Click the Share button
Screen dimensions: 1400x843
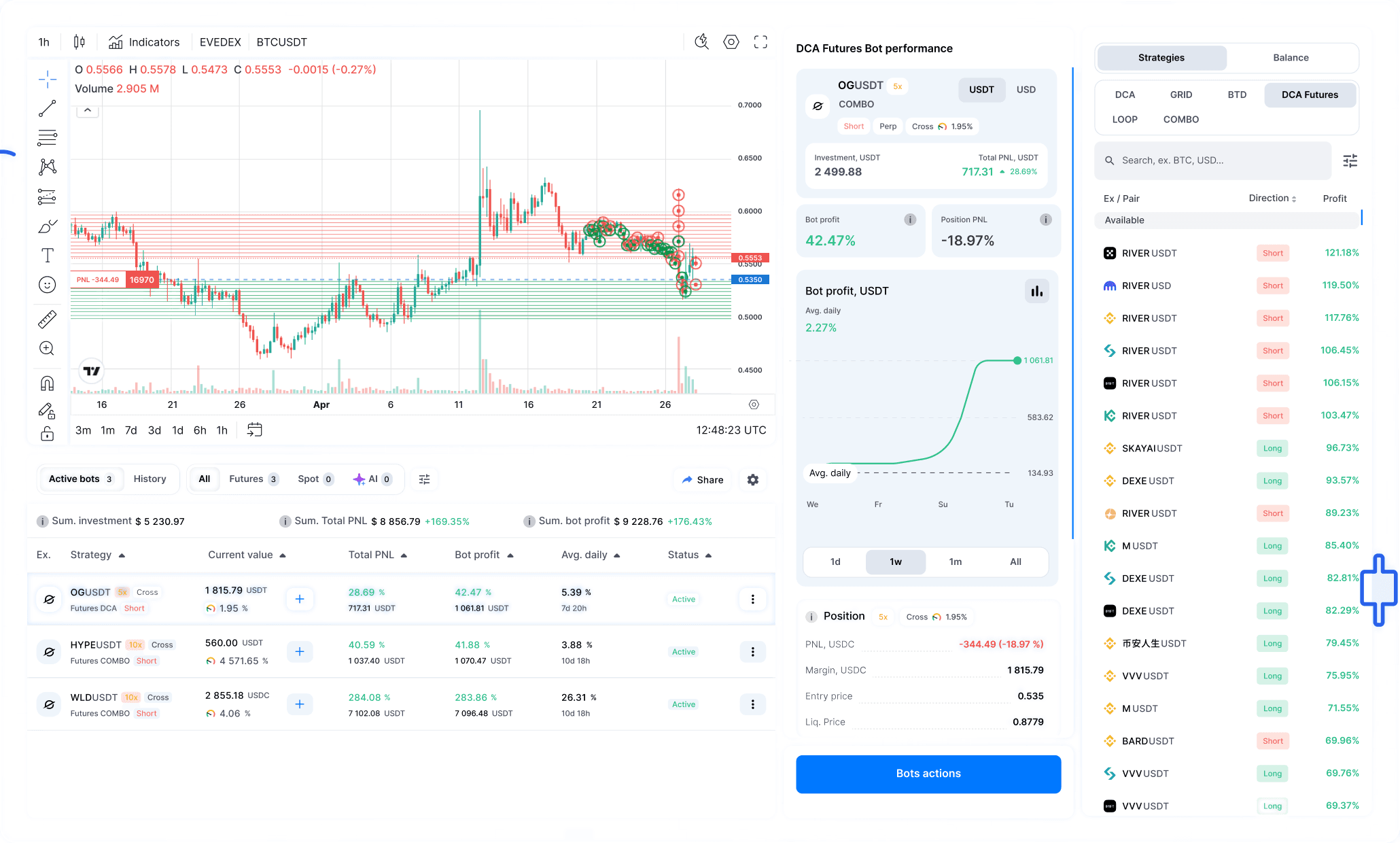(x=703, y=480)
